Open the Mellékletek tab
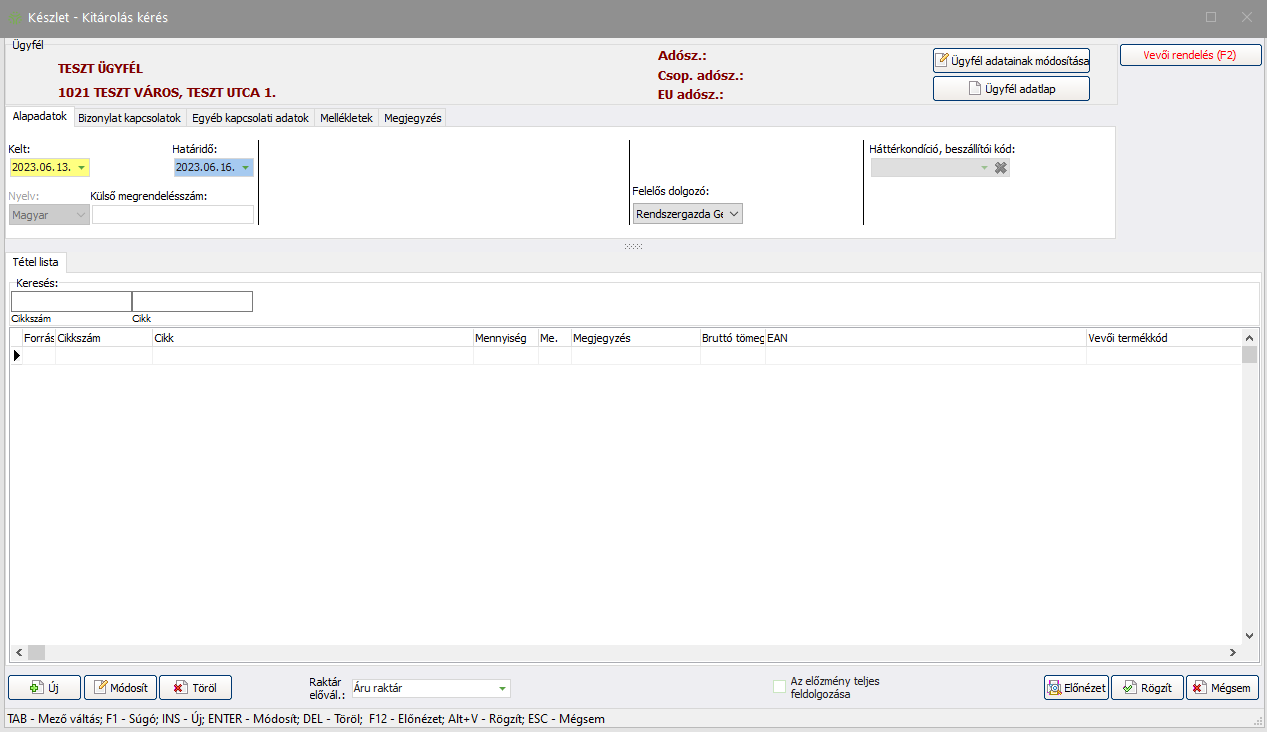The height and width of the screenshot is (732, 1267). coord(346,118)
